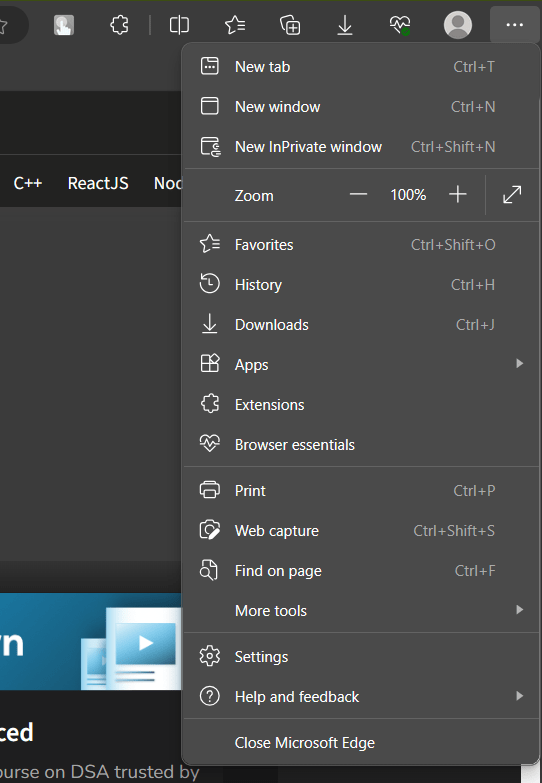The image size is (542, 783).
Task: Expand the More tools submenu
Action: pos(361,610)
